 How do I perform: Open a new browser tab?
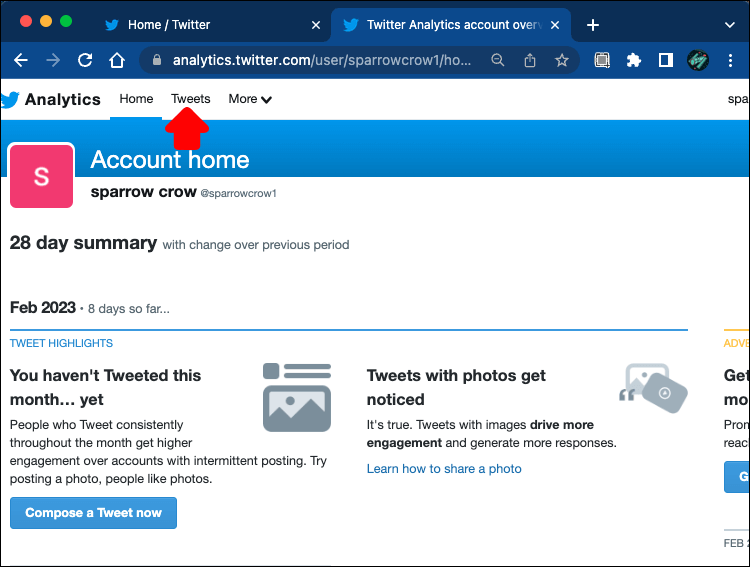(x=593, y=25)
